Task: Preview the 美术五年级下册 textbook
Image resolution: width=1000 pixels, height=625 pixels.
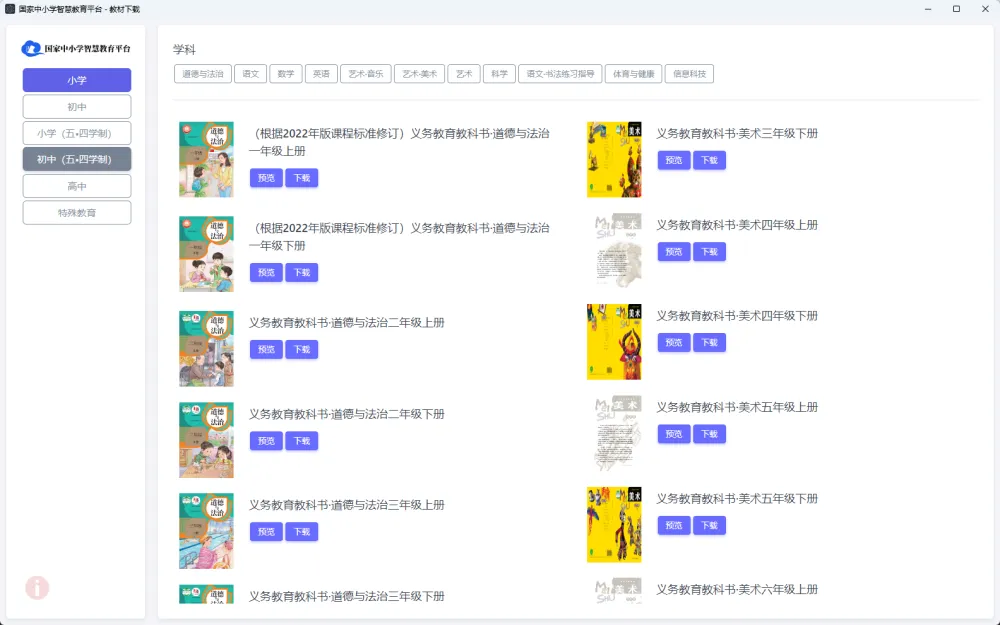Action: (673, 525)
